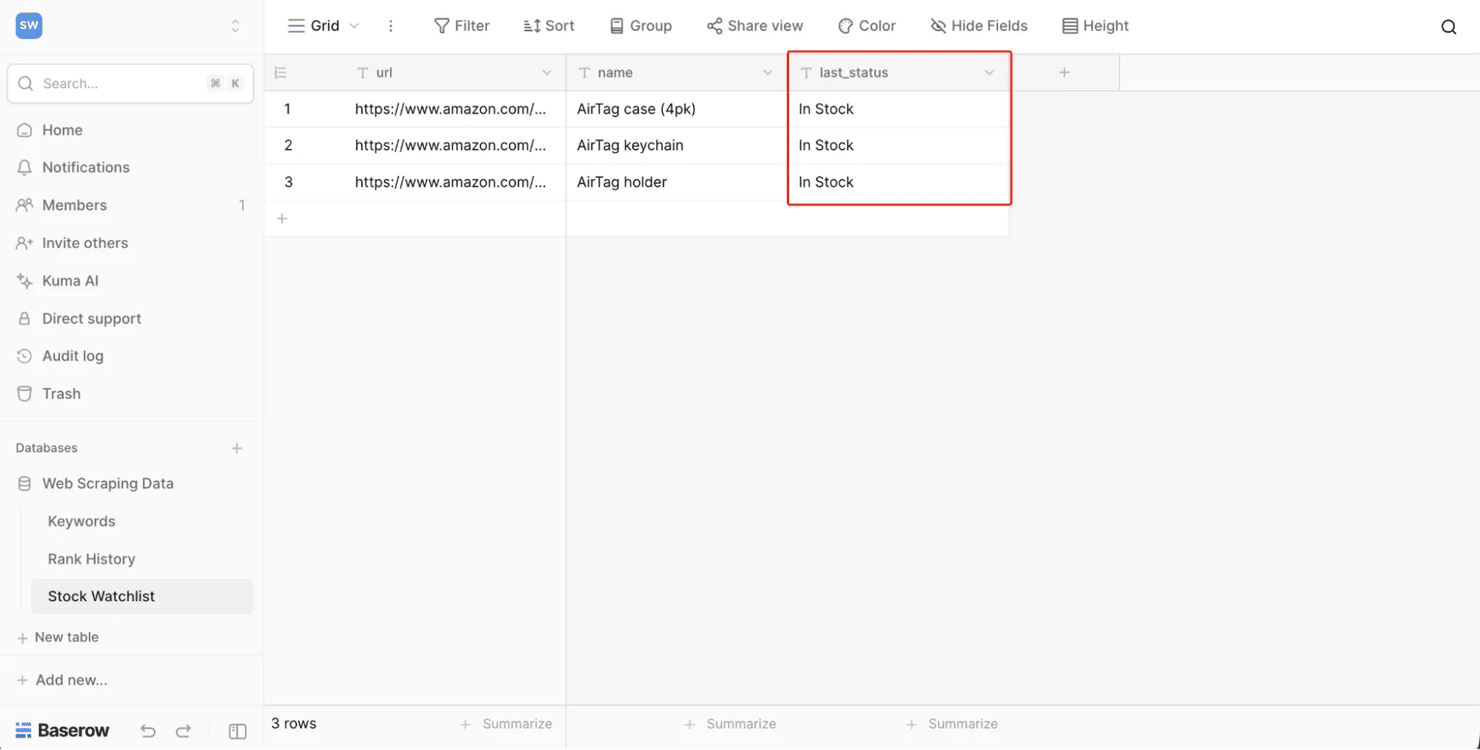Open Members page
This screenshot has height=750, width=1480.
pyautogui.click(x=74, y=205)
